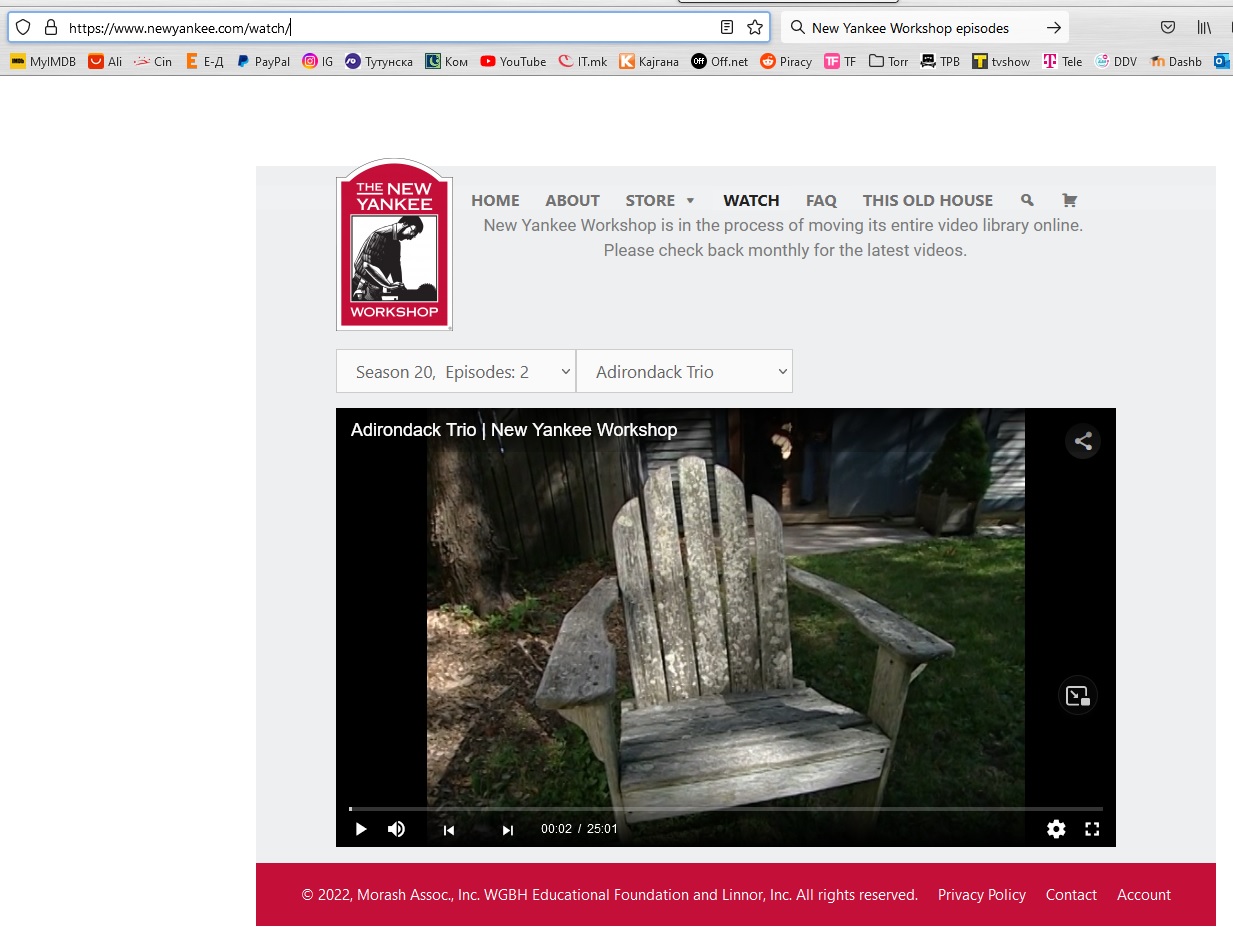Open the shopping cart icon

click(1069, 200)
